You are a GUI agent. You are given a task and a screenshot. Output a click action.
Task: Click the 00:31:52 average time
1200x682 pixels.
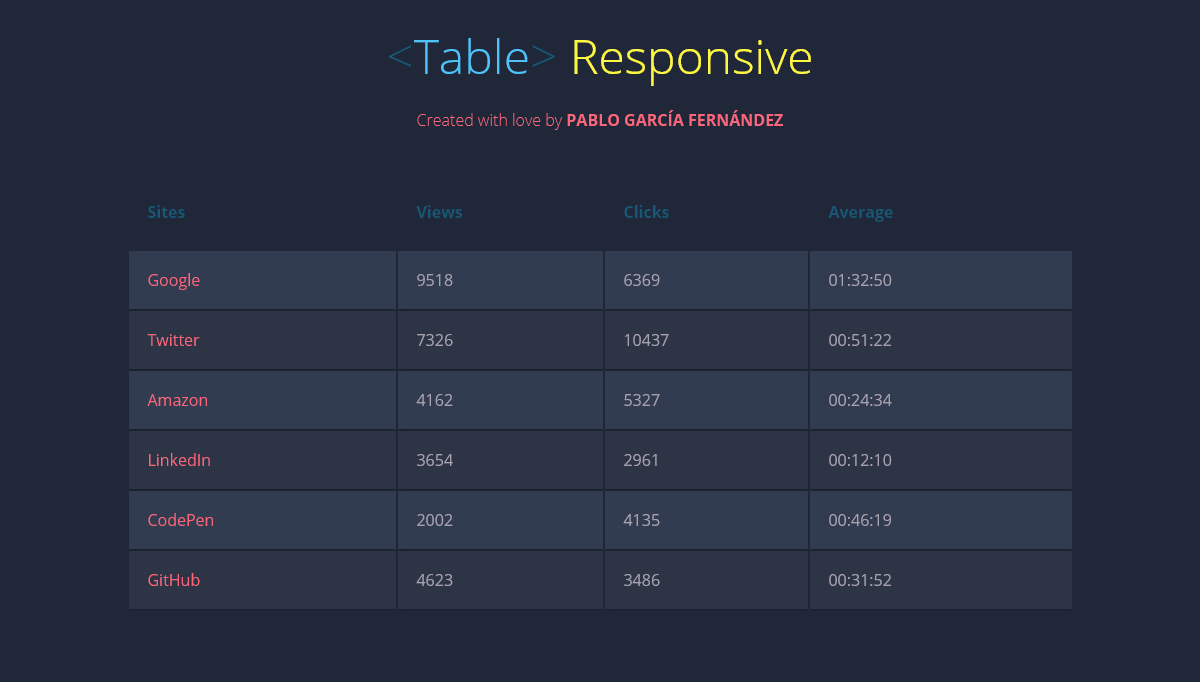(x=860, y=580)
